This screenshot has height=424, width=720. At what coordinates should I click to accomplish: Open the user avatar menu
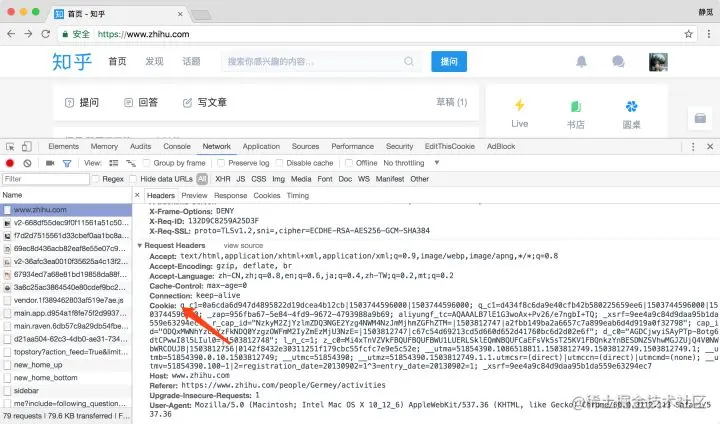click(x=658, y=62)
